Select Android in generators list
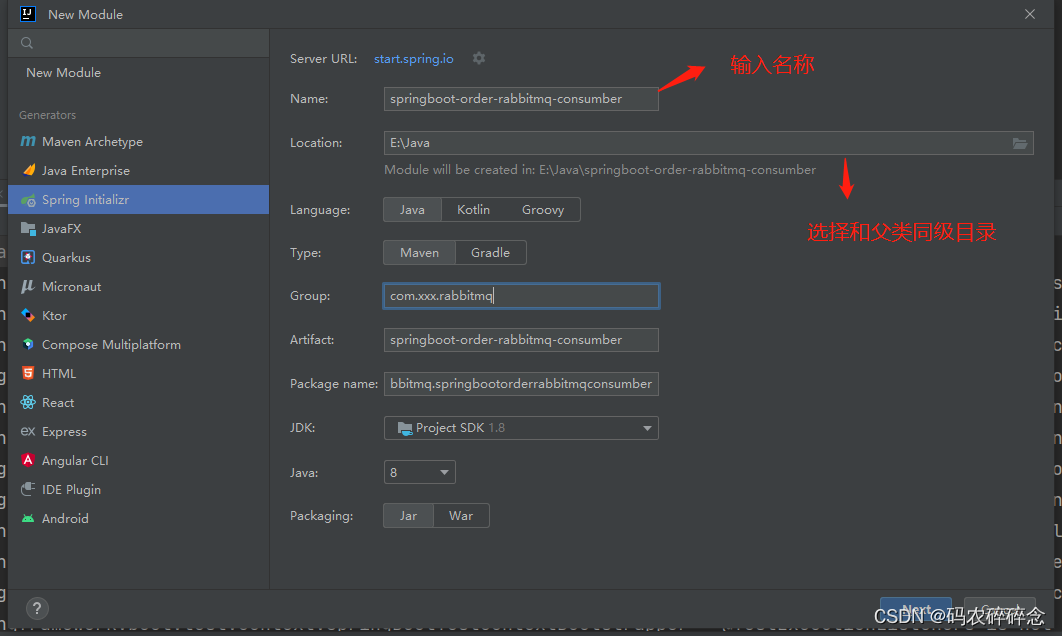This screenshot has height=636, width=1062. pos(138,518)
